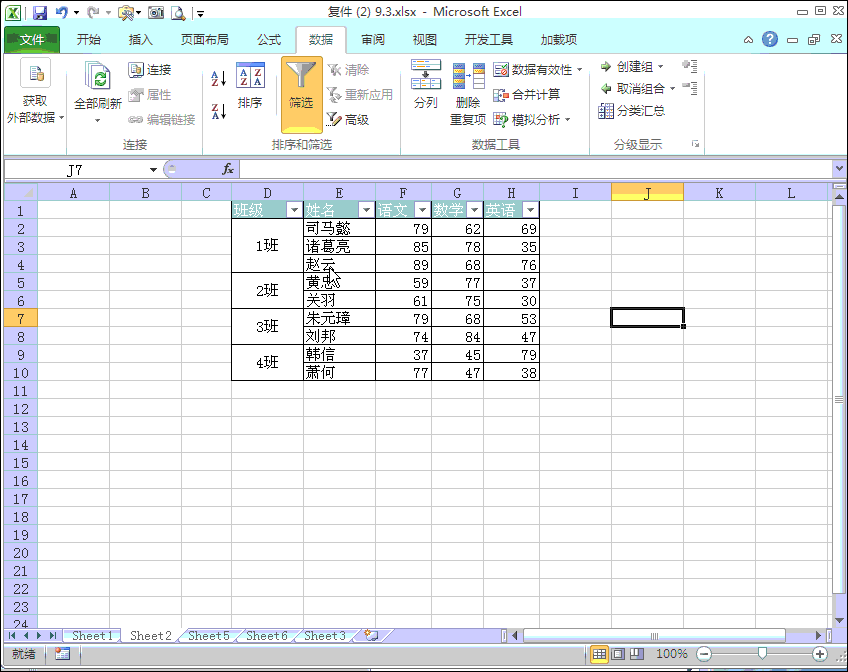Click the print preview icon in quick access toolbar
Viewport: 848px width, 672px height.
(178, 12)
